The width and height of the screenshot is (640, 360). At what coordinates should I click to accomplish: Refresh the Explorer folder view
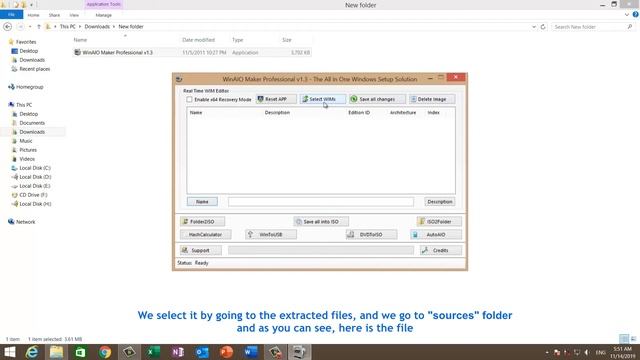(543, 27)
